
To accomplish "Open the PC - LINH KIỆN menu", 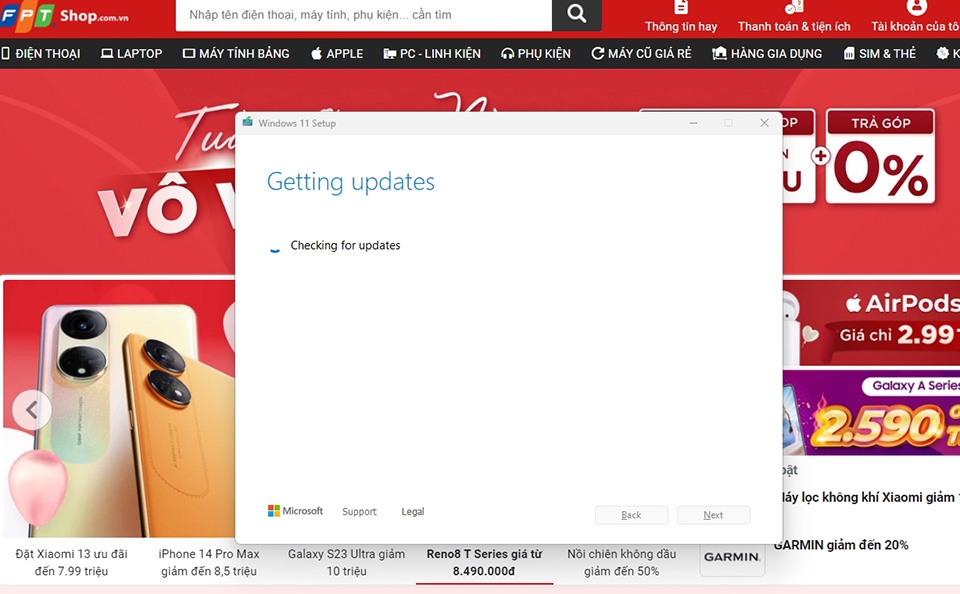I will [432, 54].
